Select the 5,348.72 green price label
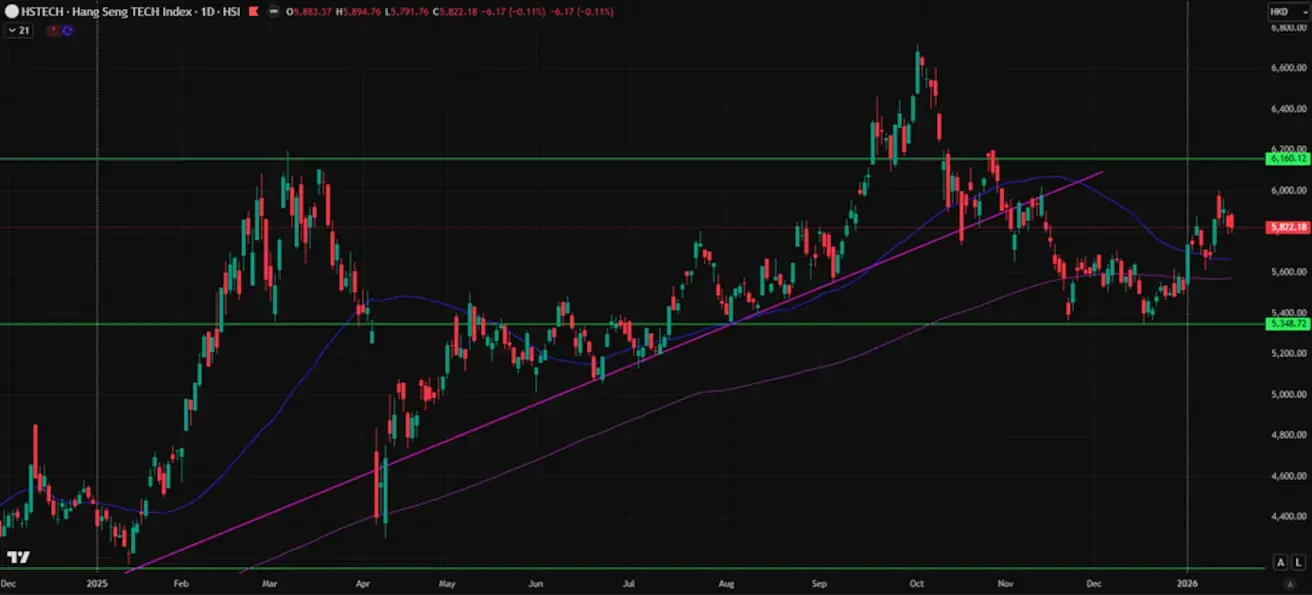 coord(1287,324)
